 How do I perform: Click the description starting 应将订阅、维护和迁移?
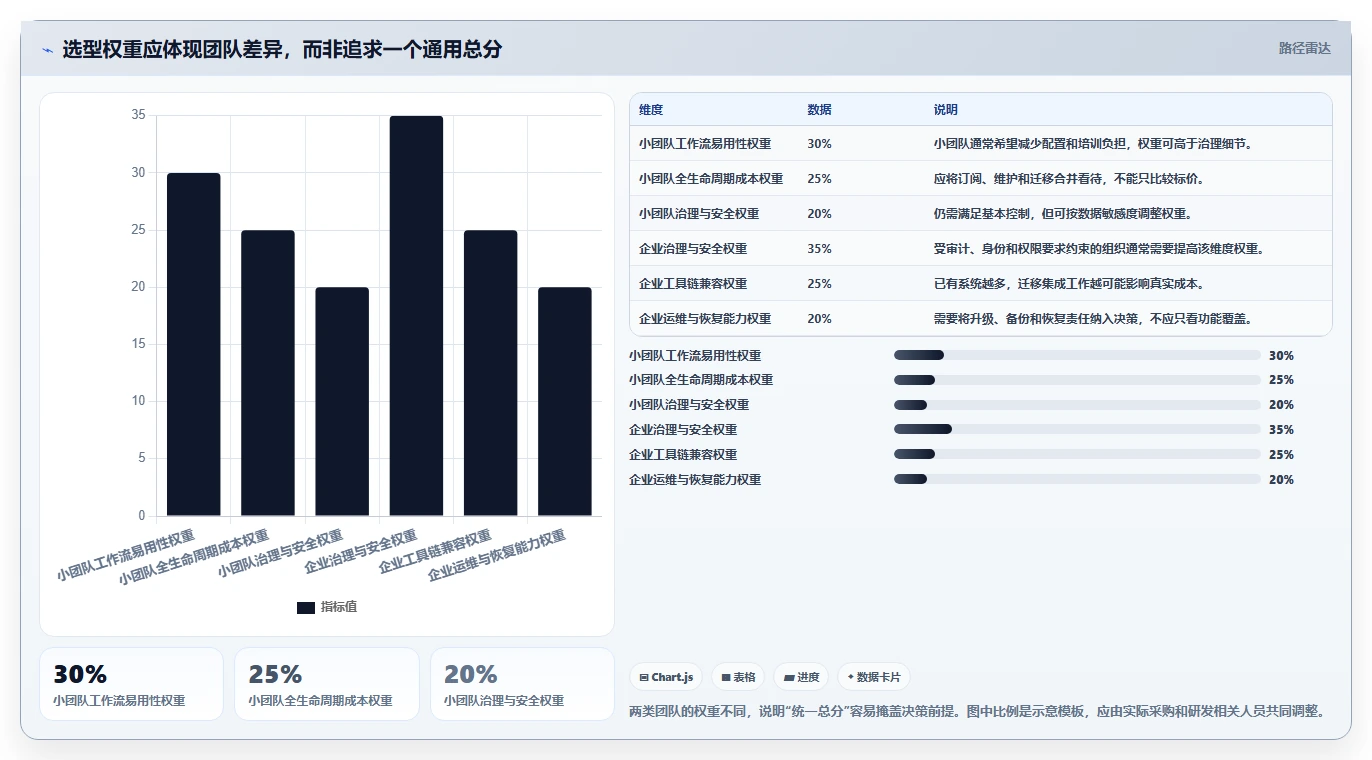[1069, 179]
